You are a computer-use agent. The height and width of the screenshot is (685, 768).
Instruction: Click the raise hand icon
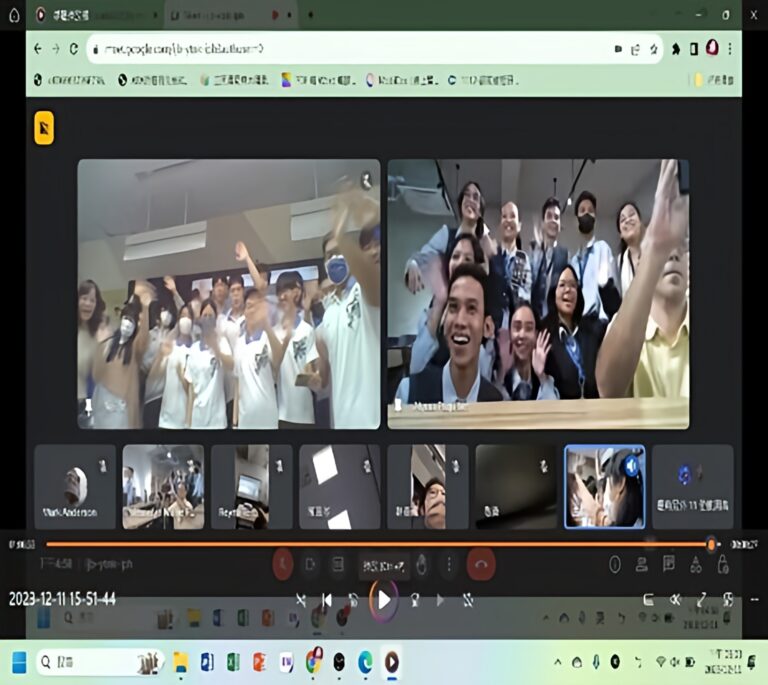(x=422, y=565)
